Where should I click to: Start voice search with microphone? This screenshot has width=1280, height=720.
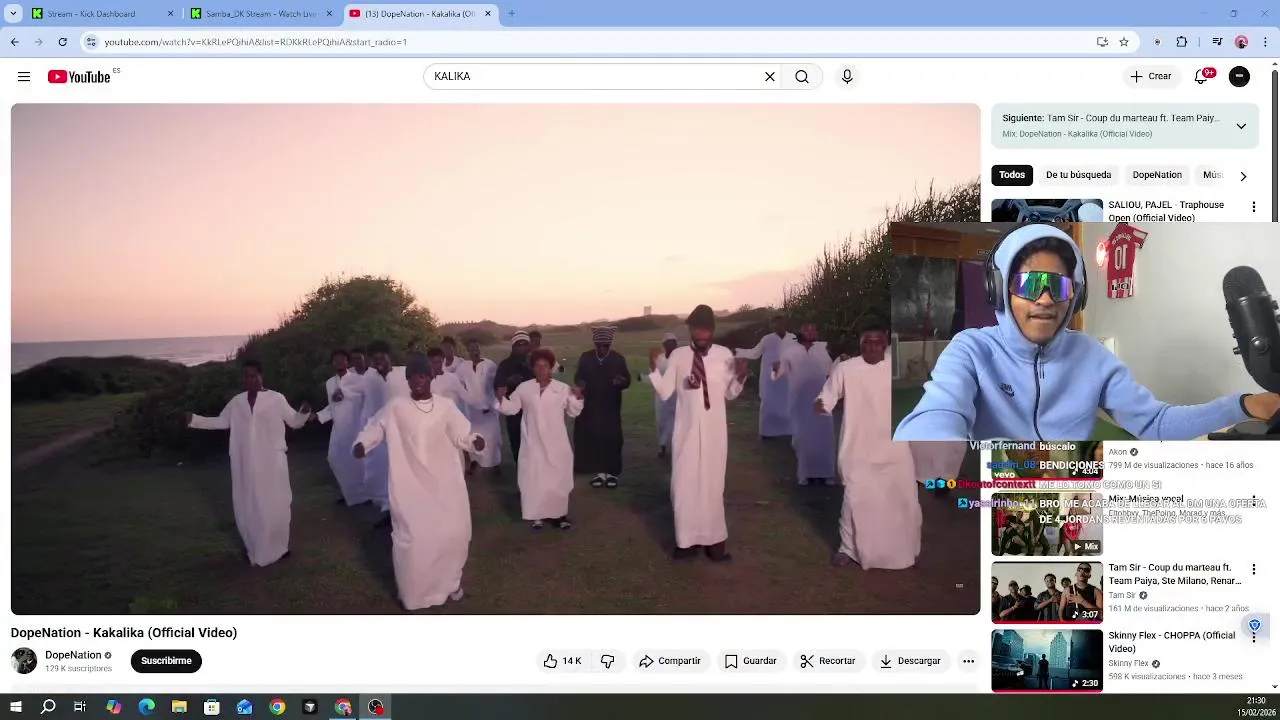(847, 77)
